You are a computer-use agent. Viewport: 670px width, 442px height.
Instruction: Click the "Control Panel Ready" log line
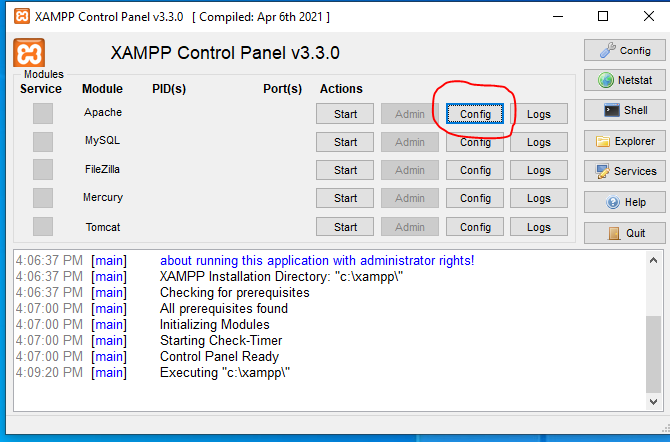click(x=219, y=357)
